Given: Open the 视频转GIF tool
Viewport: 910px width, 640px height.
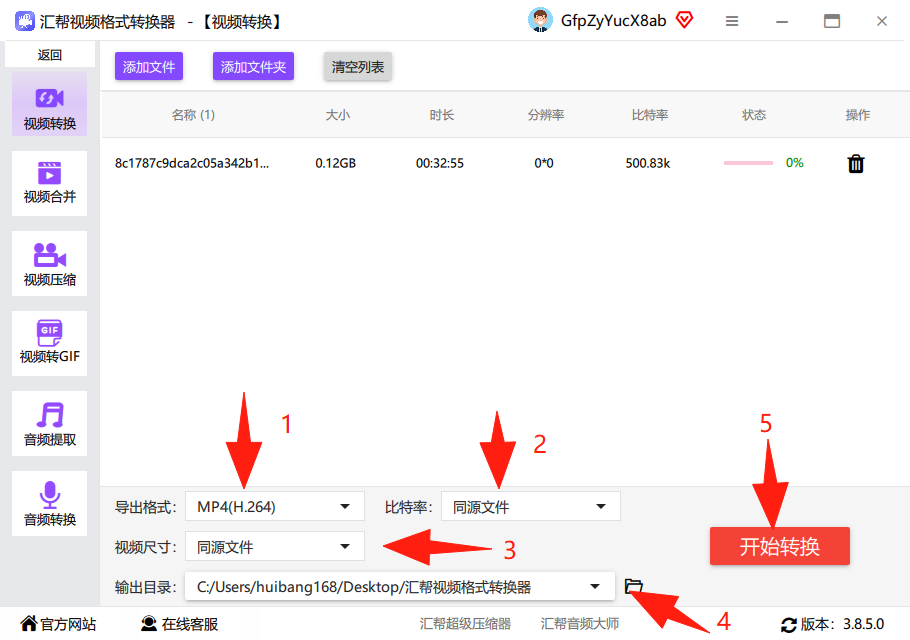Looking at the screenshot, I should [49, 343].
